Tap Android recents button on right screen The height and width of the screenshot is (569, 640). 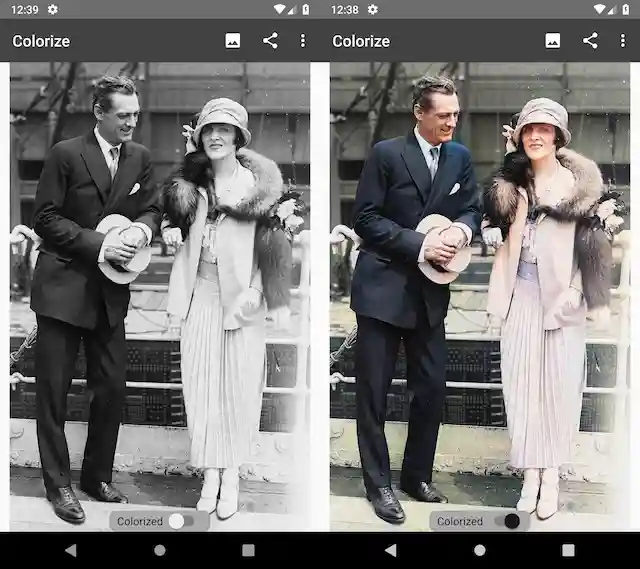pos(568,550)
